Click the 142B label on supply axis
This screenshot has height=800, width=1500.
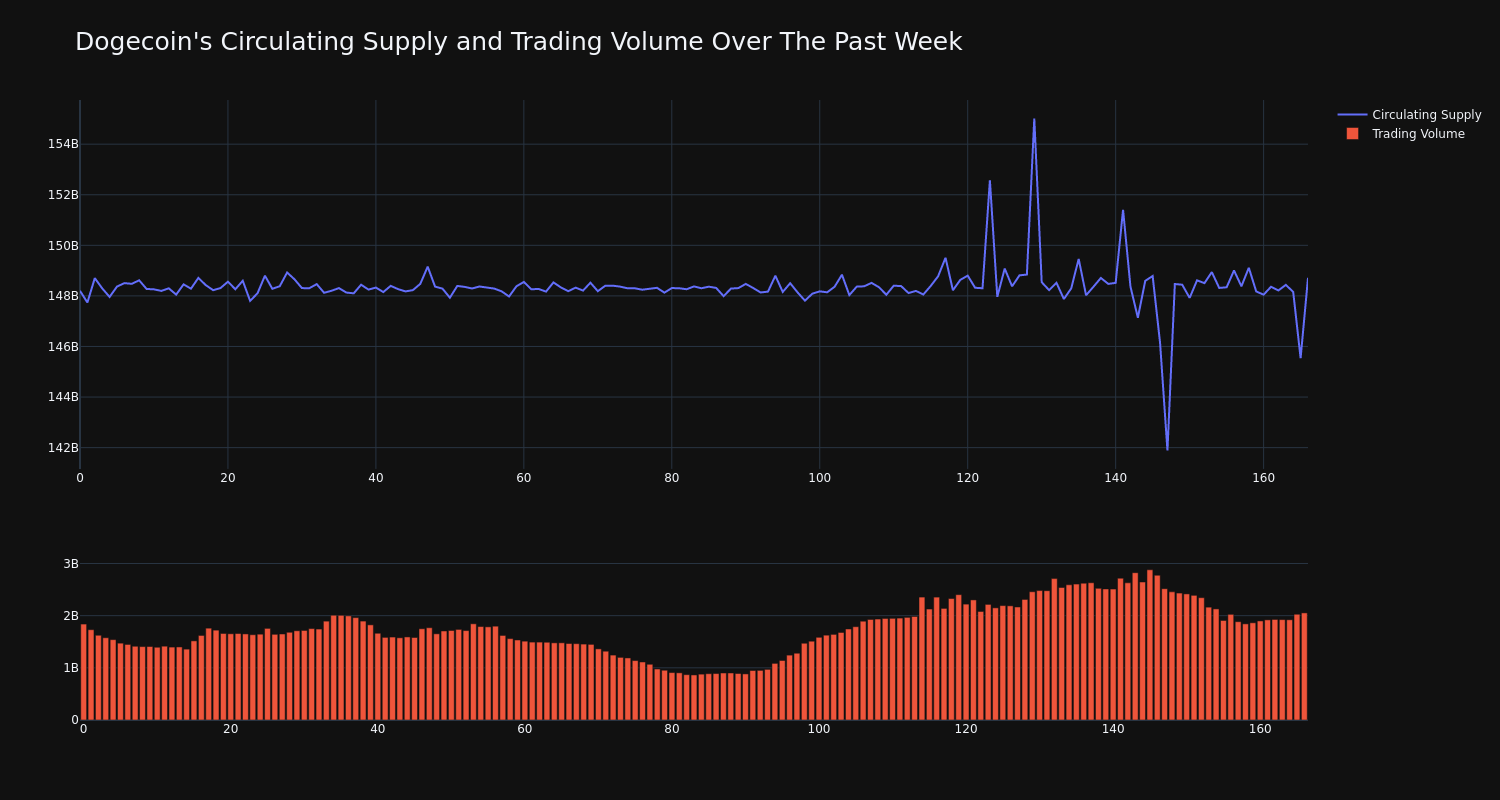[63, 447]
